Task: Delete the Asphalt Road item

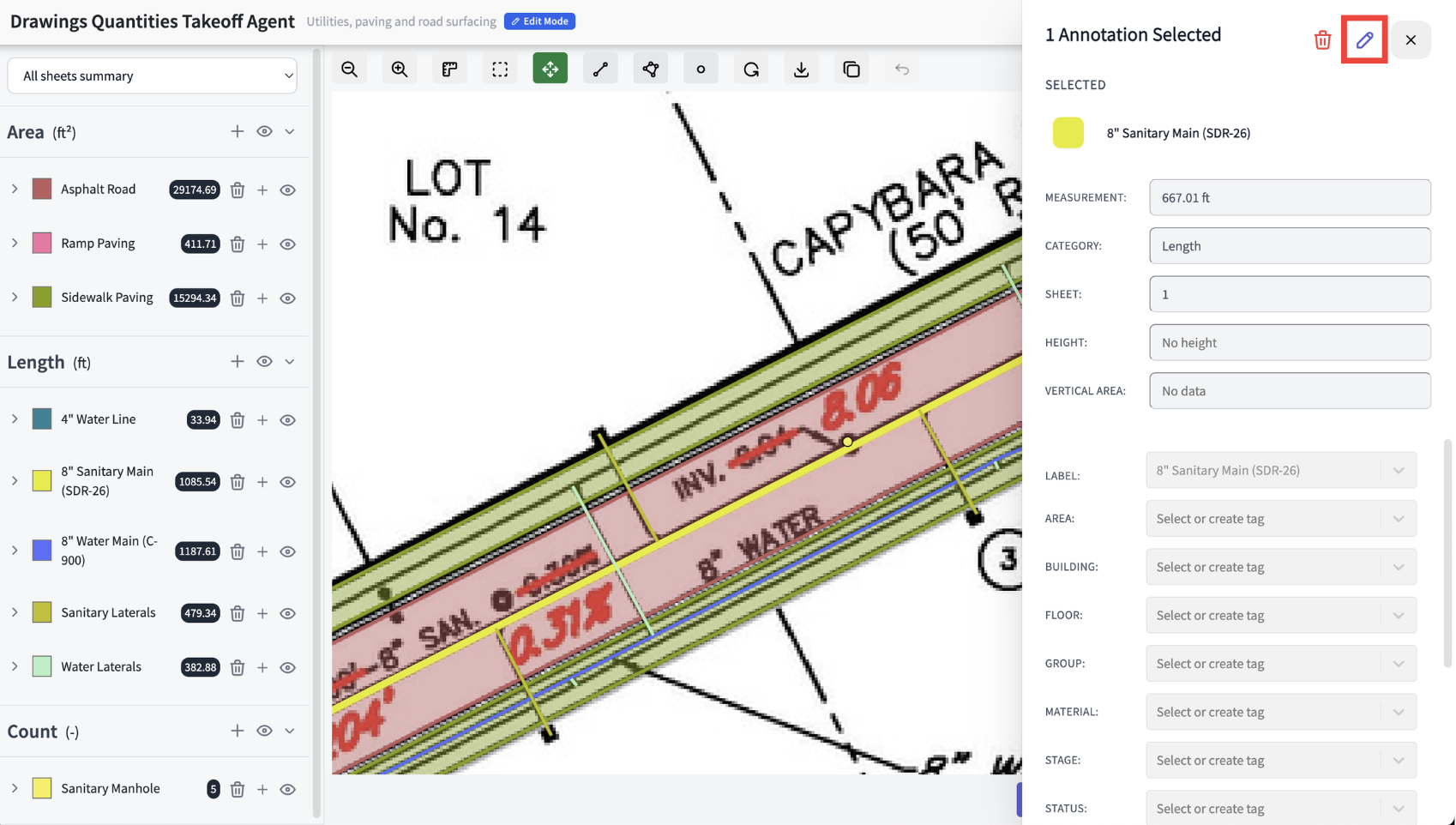Action: [x=238, y=190]
